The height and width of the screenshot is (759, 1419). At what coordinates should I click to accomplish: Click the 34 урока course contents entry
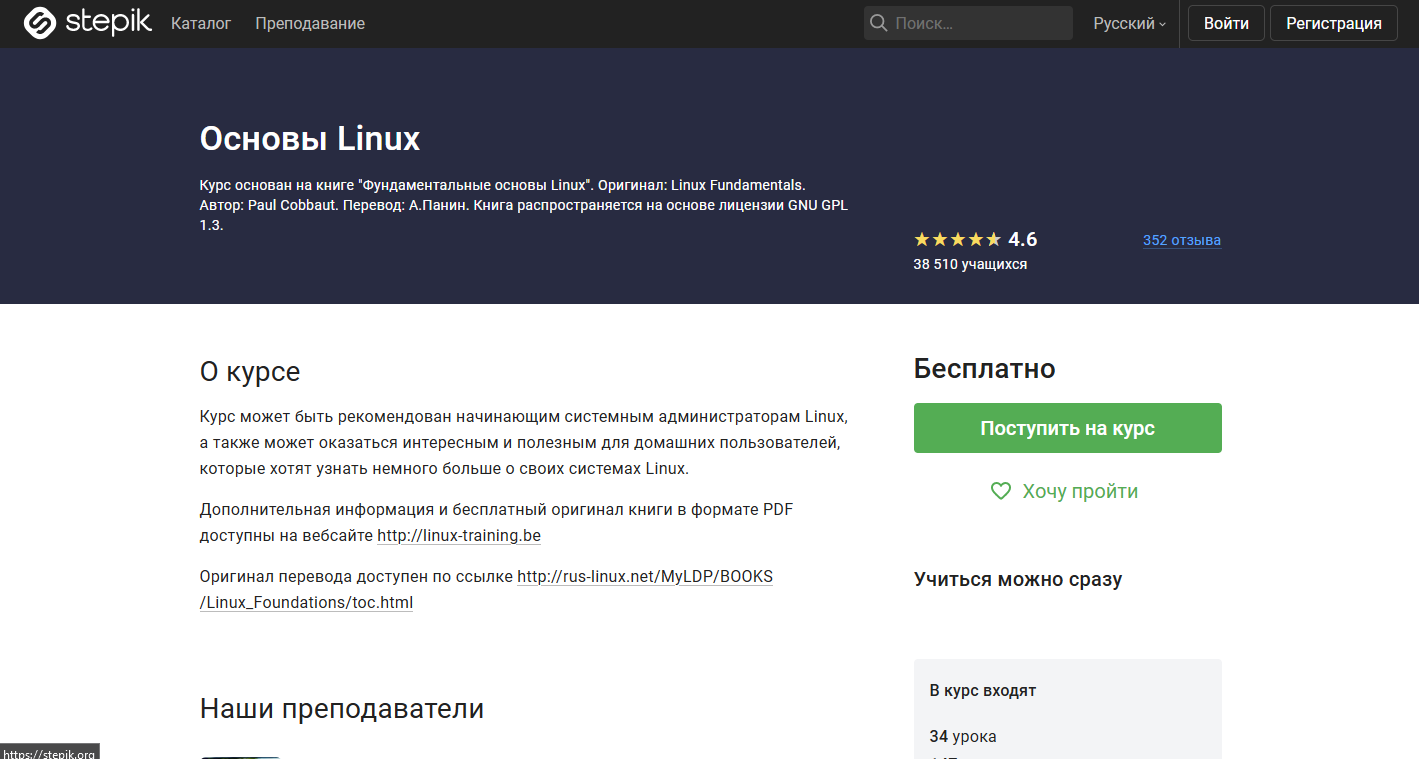pyautogui.click(x=962, y=736)
